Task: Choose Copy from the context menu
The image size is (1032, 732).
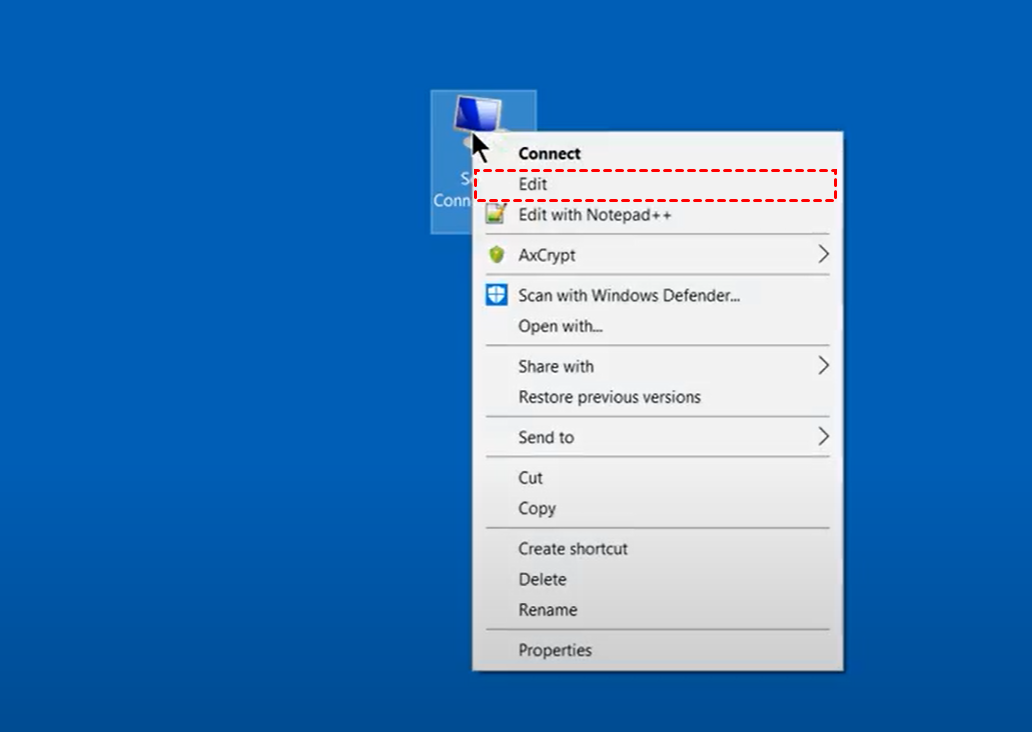Action: [658, 508]
